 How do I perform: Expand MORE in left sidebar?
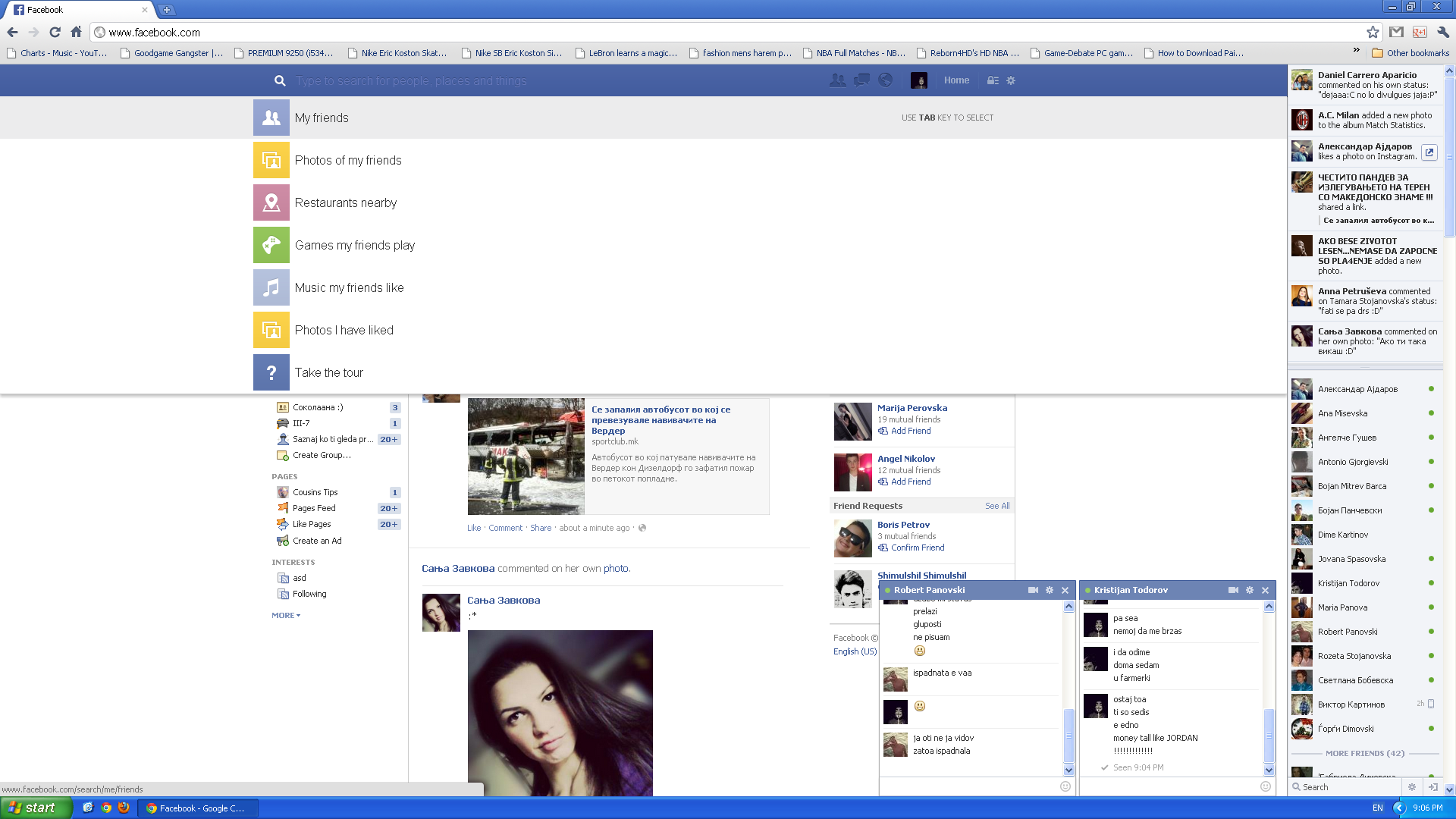pyautogui.click(x=286, y=615)
